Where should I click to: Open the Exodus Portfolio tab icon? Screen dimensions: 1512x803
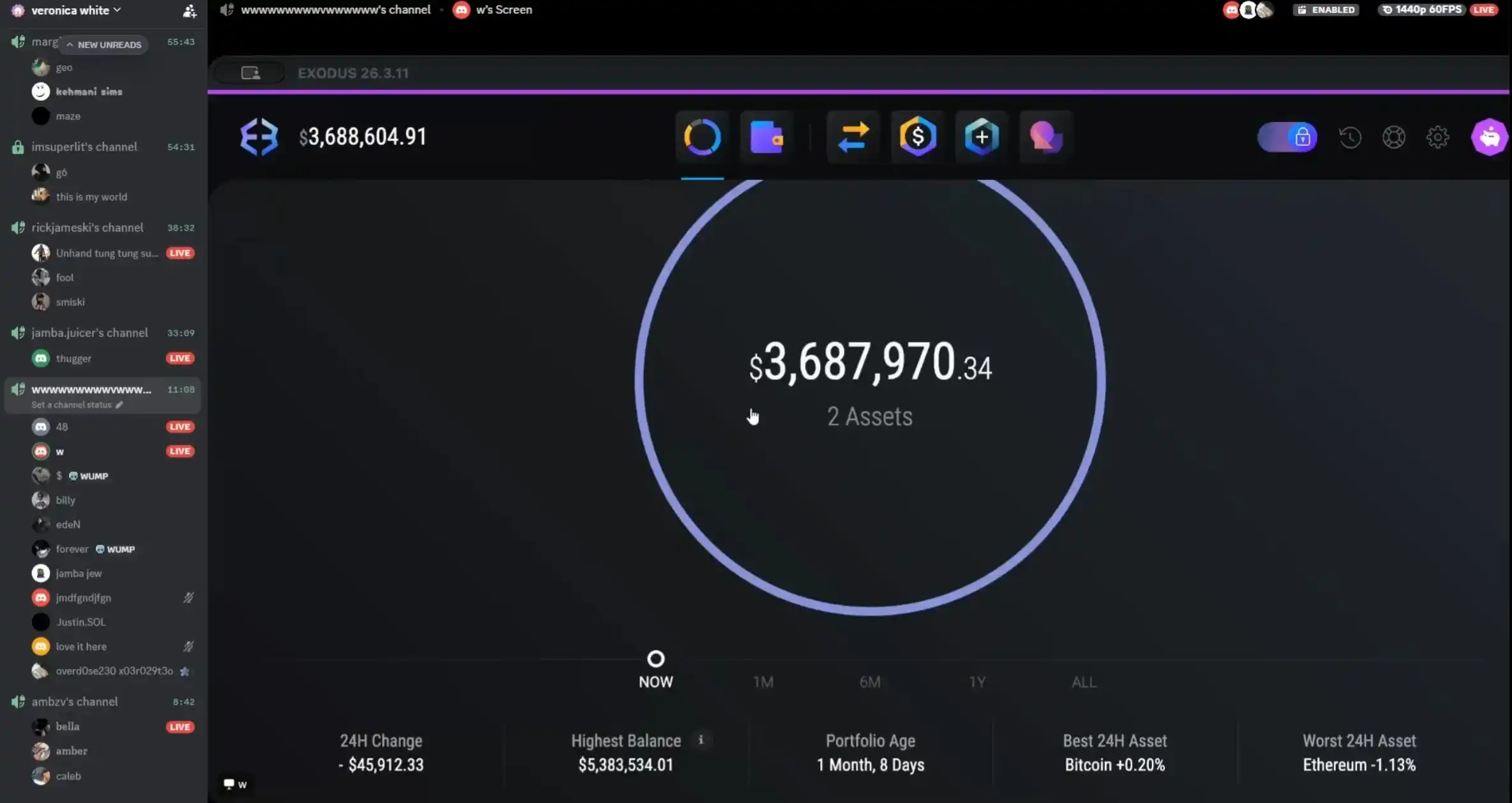click(702, 137)
